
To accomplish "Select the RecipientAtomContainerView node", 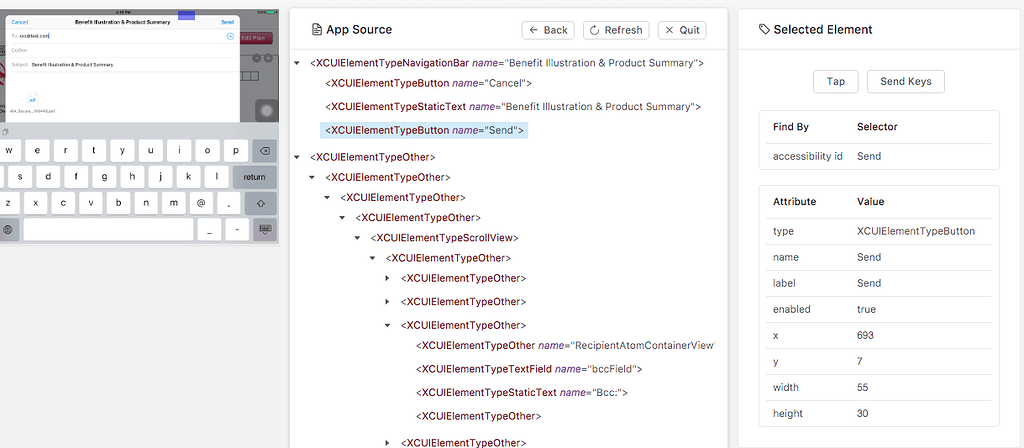I will click(x=565, y=346).
